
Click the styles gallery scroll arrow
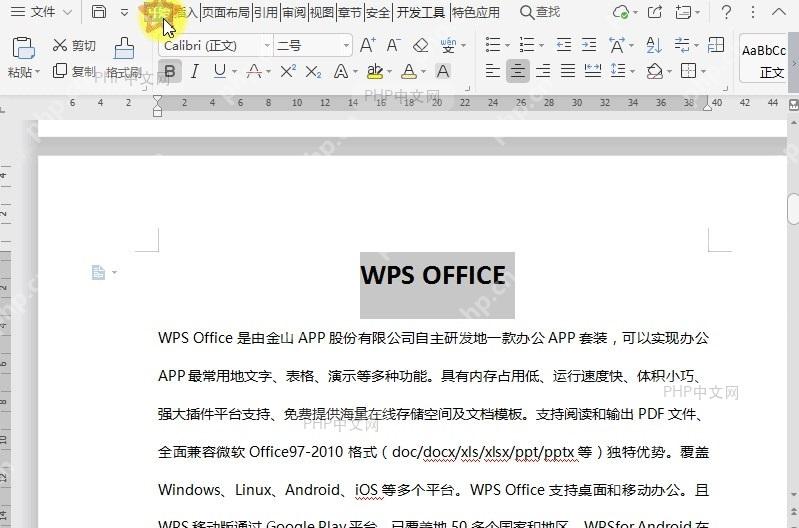point(794,64)
